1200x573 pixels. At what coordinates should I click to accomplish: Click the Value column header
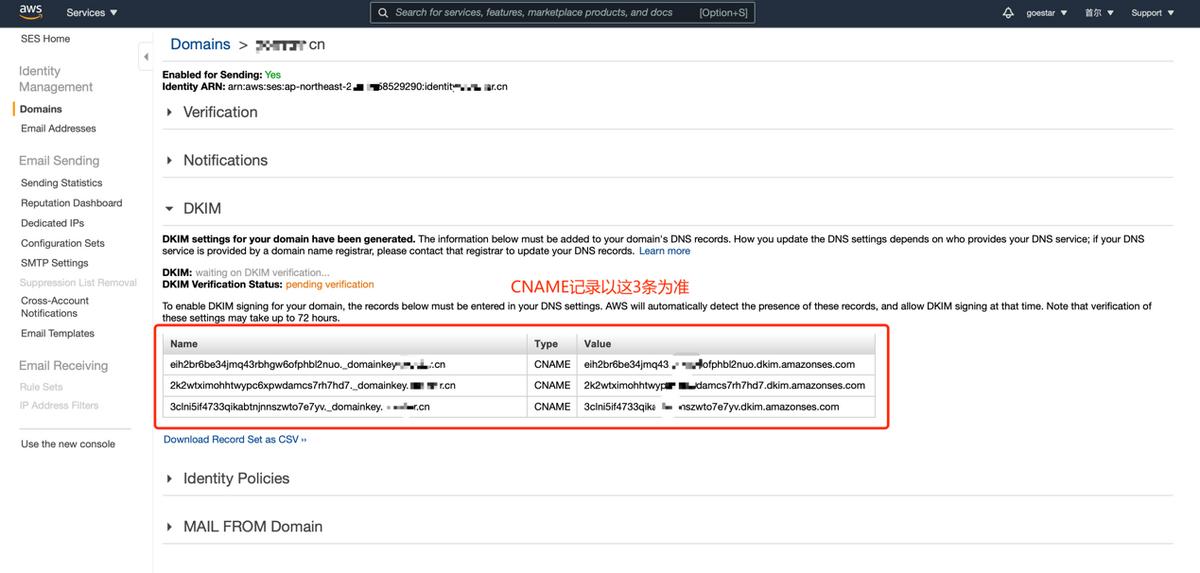(726, 343)
